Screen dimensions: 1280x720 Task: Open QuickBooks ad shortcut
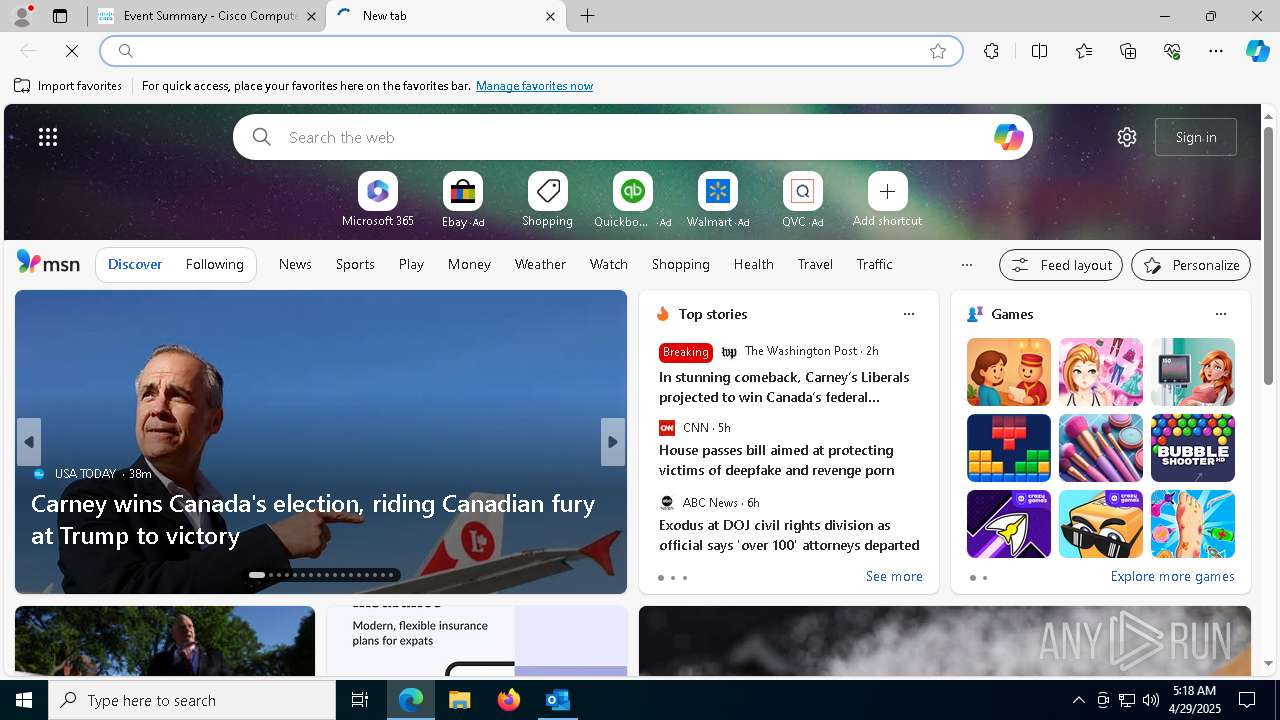pos(632,200)
